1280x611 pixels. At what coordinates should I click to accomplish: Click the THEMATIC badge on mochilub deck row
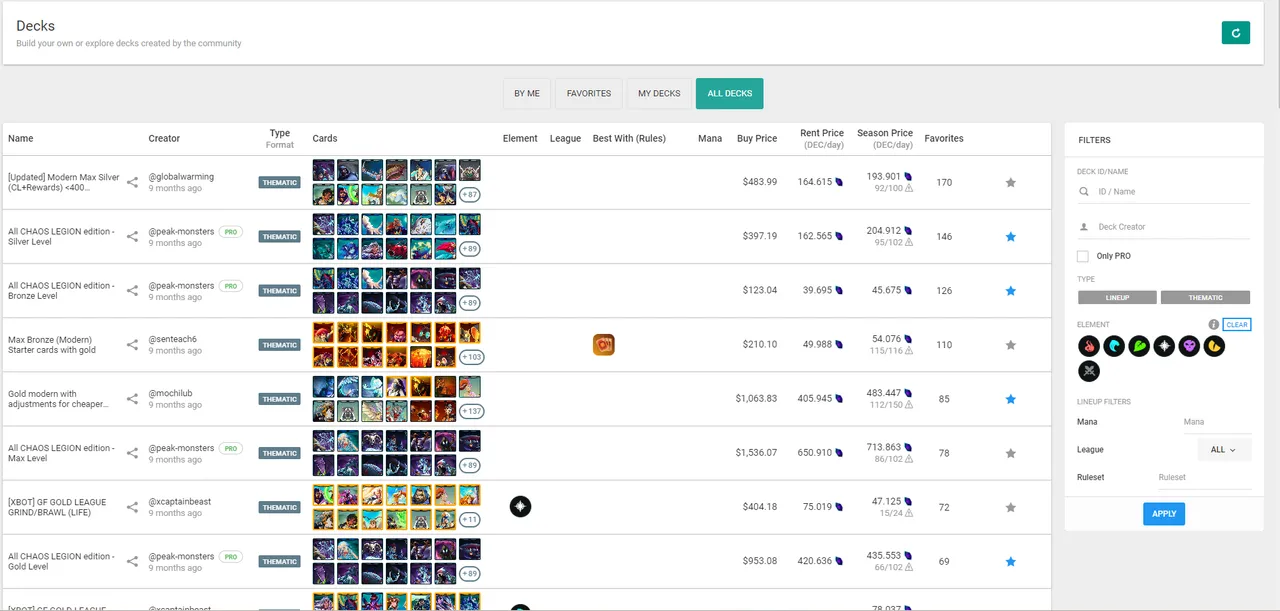(280, 399)
